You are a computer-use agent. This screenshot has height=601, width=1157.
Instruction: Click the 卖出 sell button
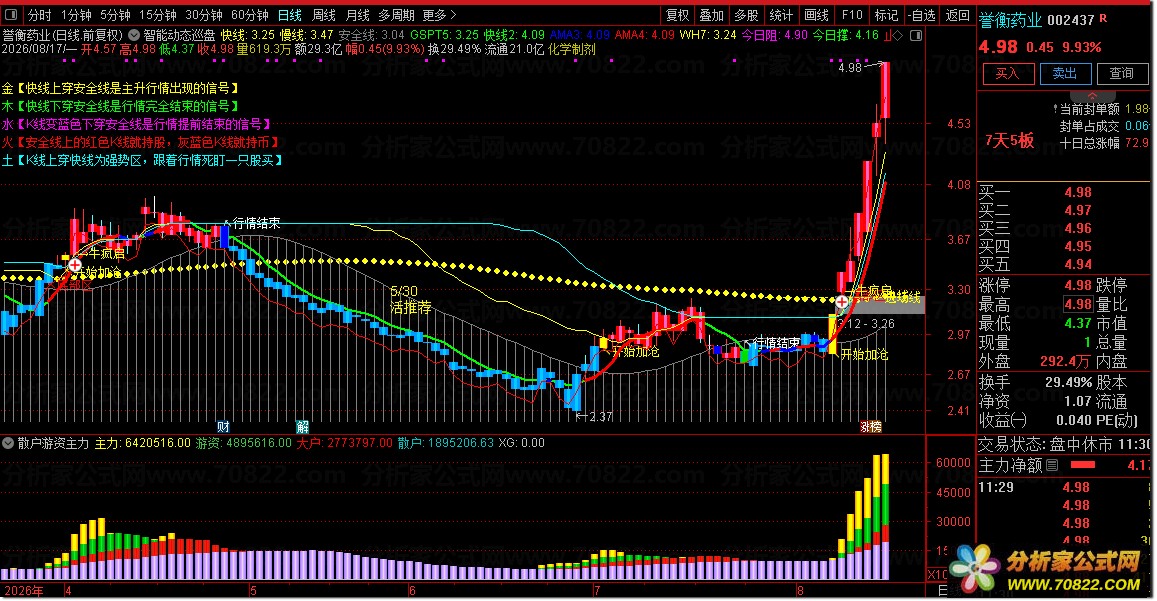click(1065, 73)
